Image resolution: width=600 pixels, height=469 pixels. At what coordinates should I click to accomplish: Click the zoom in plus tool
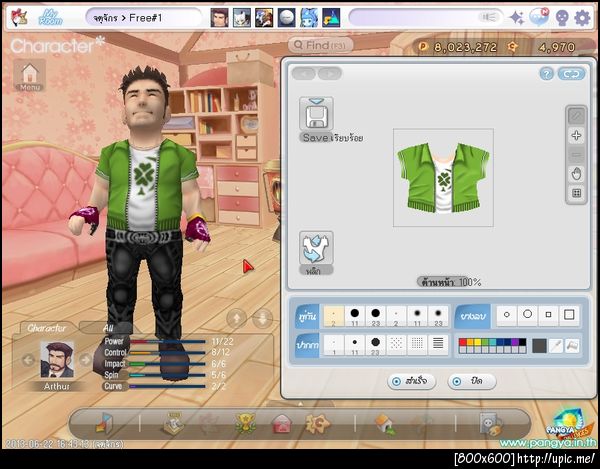[576, 135]
